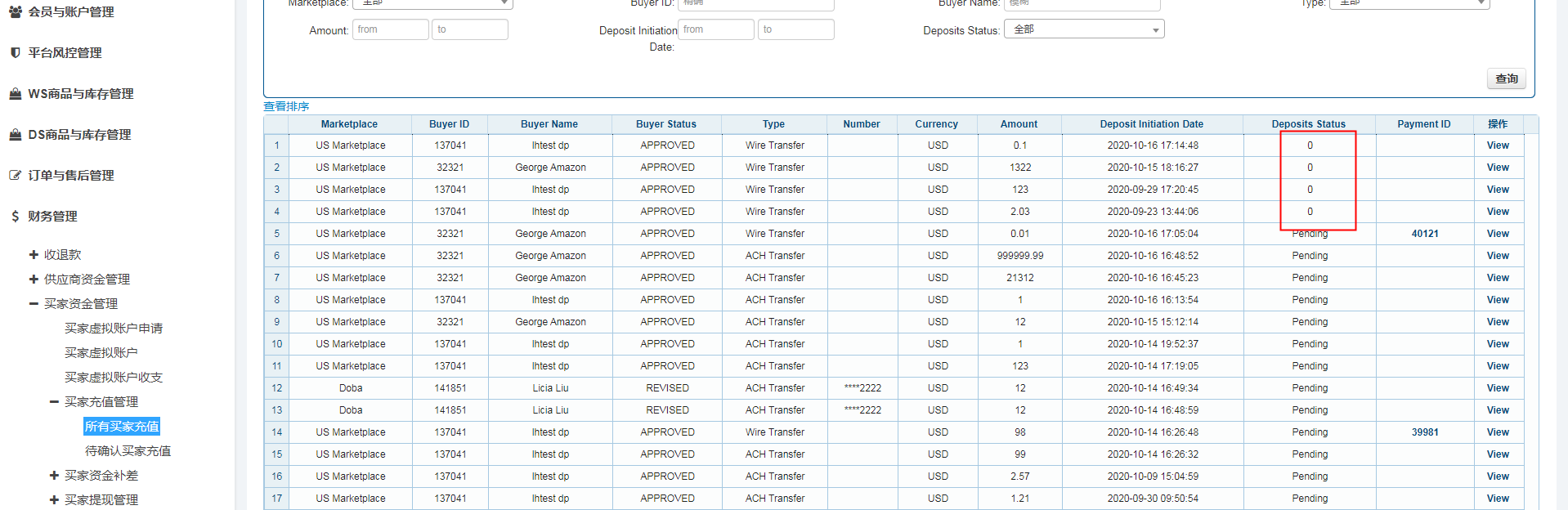
Task: Click the 平台风控管理 shield icon
Action: 15,53
